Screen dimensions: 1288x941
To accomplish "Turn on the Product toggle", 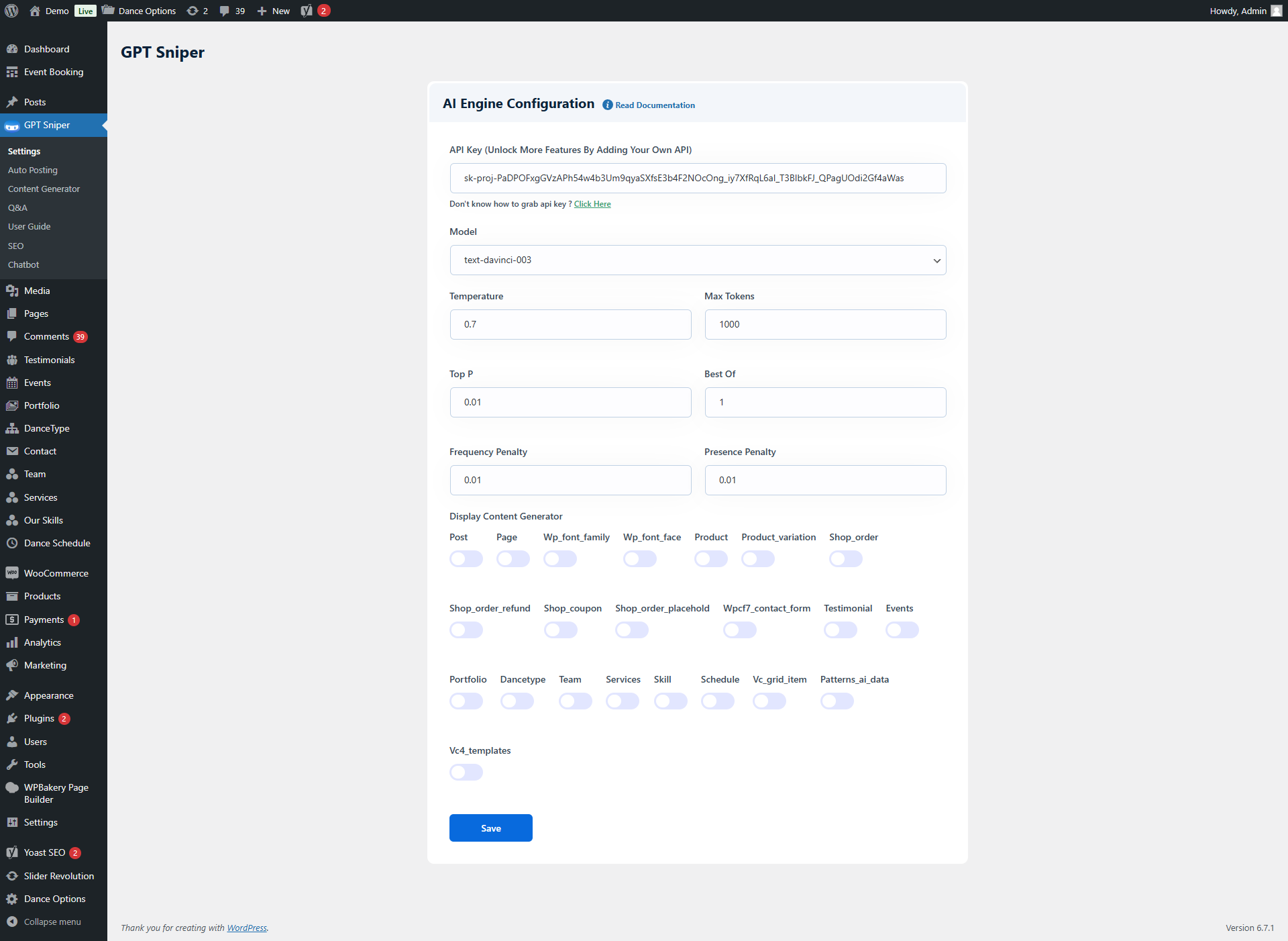I will click(711, 558).
